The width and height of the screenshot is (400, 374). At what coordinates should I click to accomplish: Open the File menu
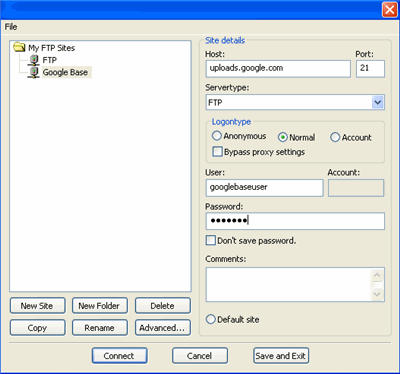11,27
